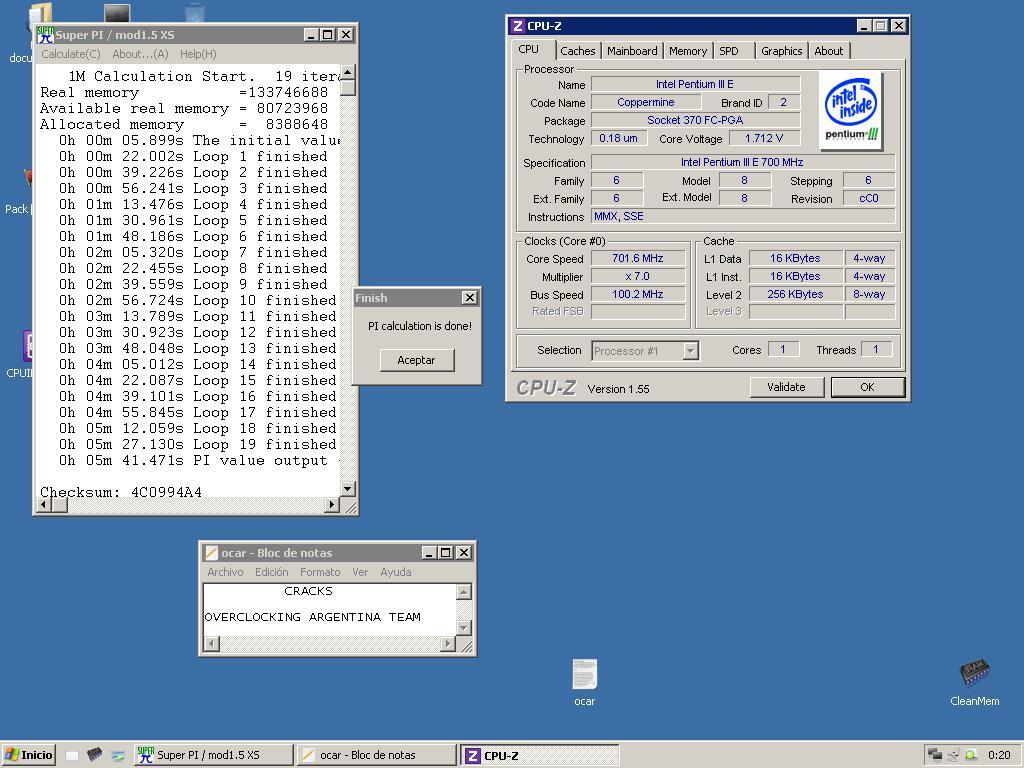Open Ver menu in Bloc de notas

click(x=360, y=572)
